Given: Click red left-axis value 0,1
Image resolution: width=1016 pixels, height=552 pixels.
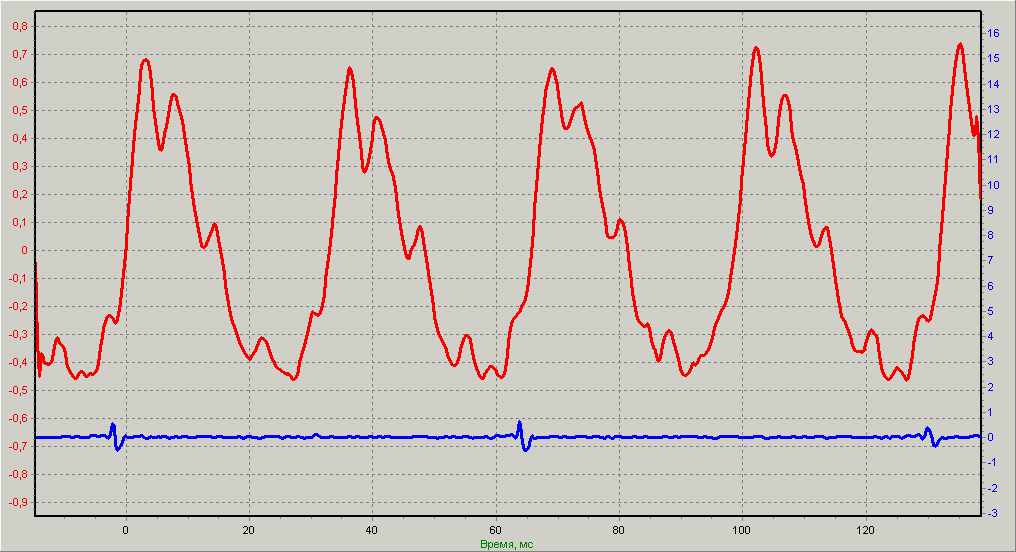Looking at the screenshot, I should [x=19, y=222].
